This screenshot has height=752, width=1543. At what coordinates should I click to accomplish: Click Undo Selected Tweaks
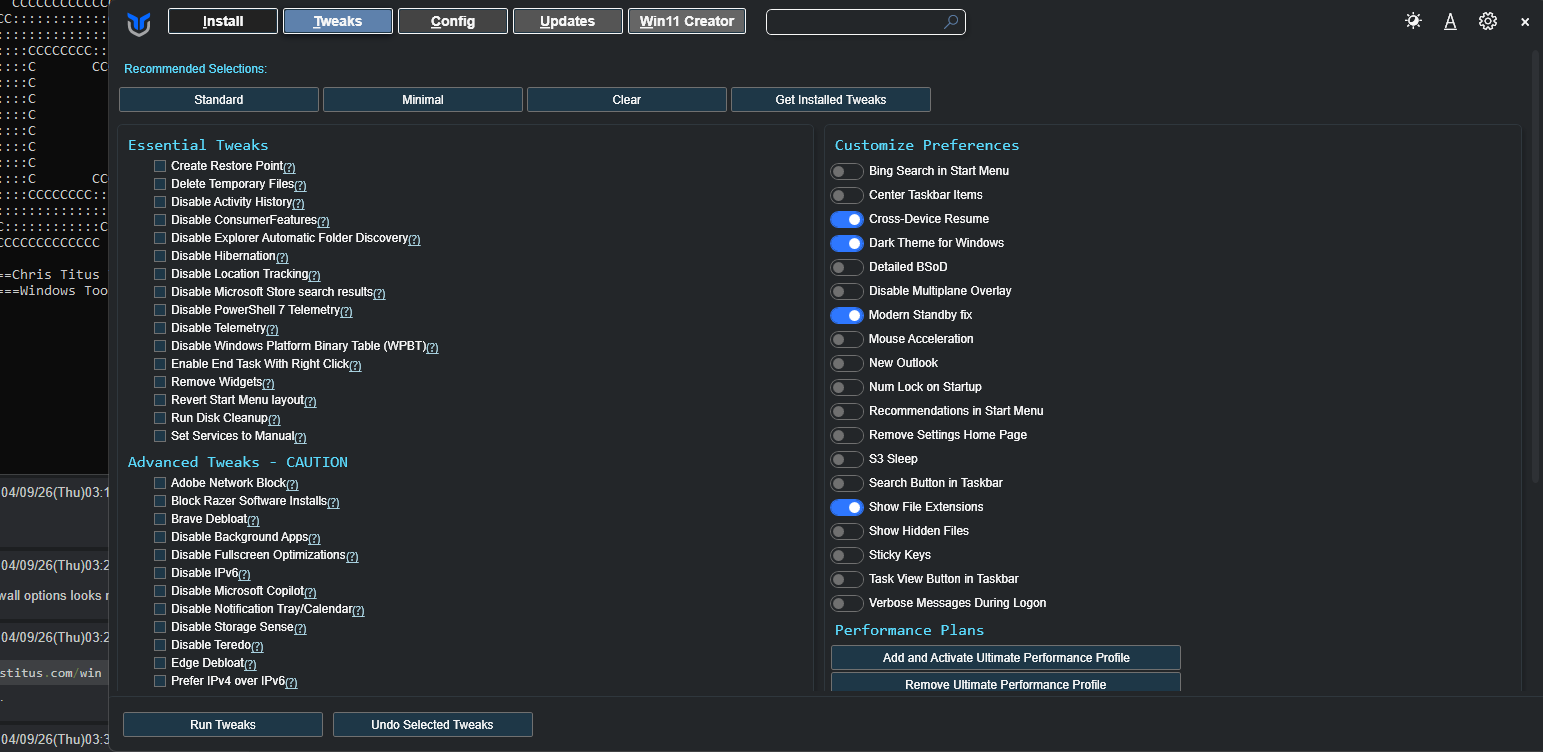point(433,725)
